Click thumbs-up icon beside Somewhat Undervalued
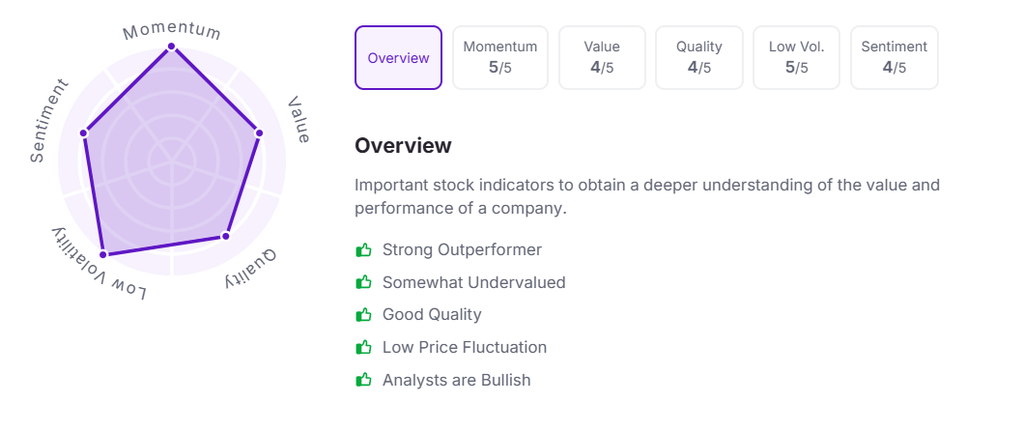 [x=364, y=283]
